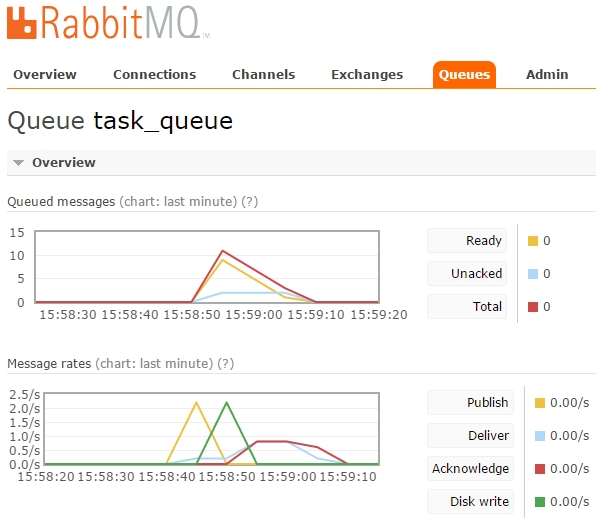The image size is (596, 520).
Task: Click the red Acknowledge color swatch
Action: pos(540,469)
